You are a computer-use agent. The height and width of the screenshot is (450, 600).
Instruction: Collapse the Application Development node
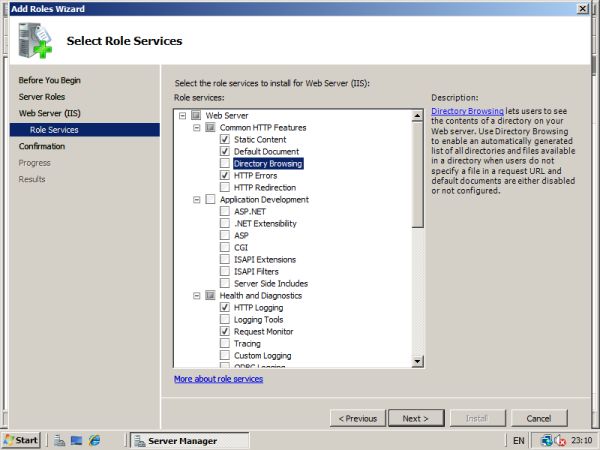pos(197,199)
